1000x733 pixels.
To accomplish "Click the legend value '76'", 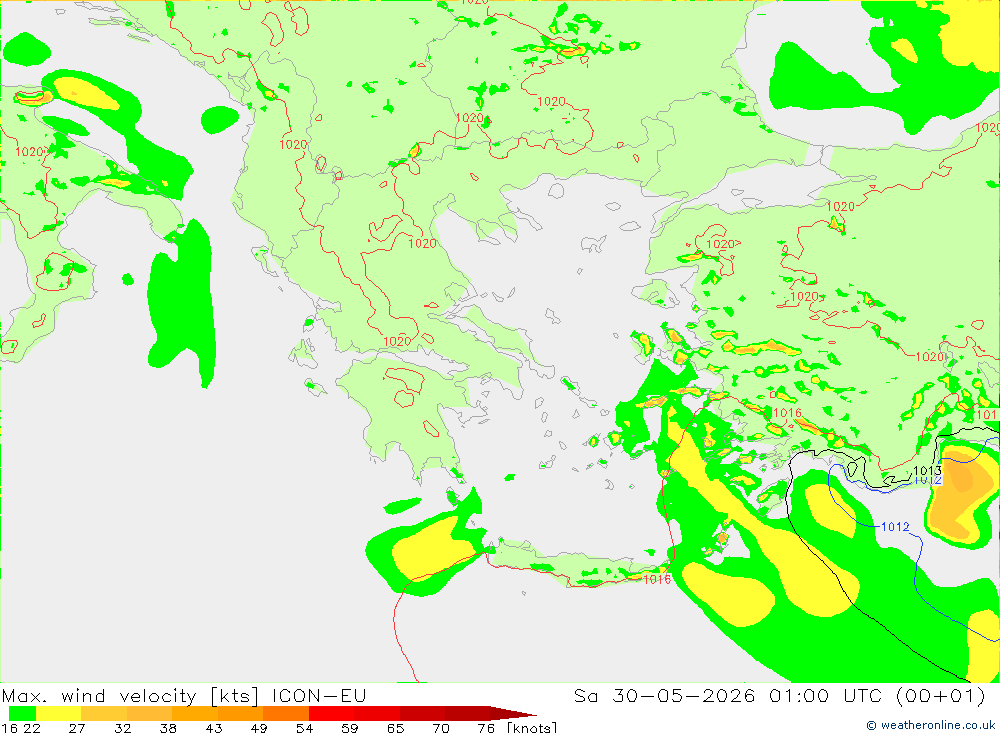I will click(x=486, y=728).
